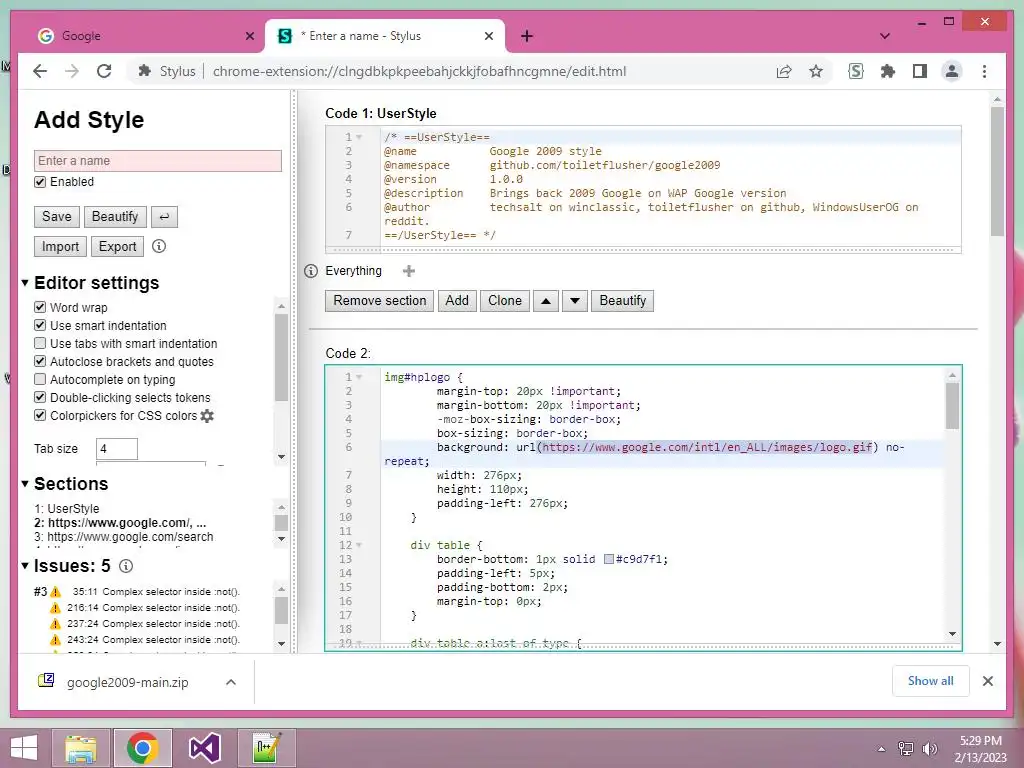Click the Export button

(118, 247)
